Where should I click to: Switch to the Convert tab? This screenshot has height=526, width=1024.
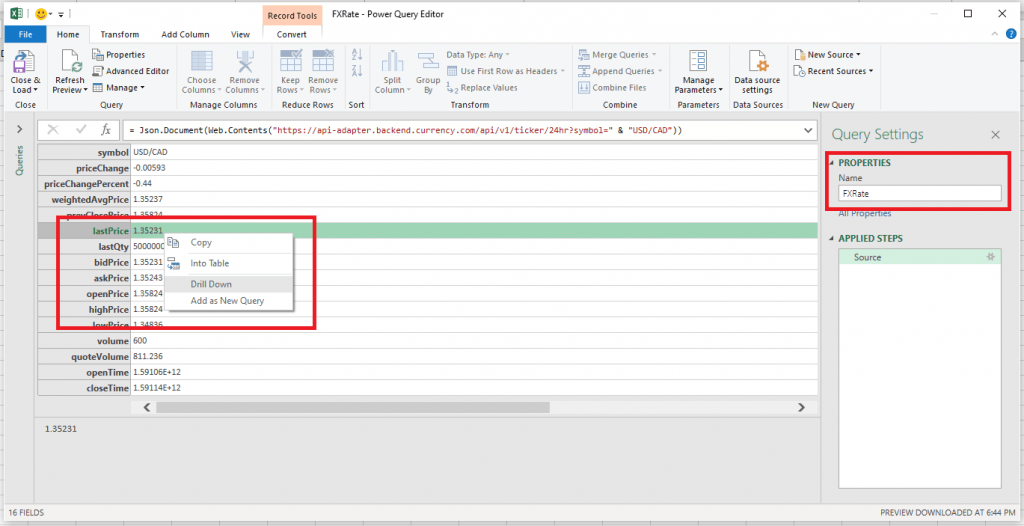coord(292,35)
